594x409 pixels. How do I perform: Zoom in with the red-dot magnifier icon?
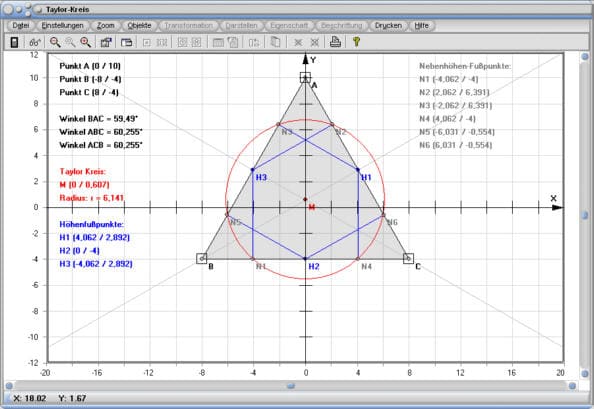click(x=86, y=42)
